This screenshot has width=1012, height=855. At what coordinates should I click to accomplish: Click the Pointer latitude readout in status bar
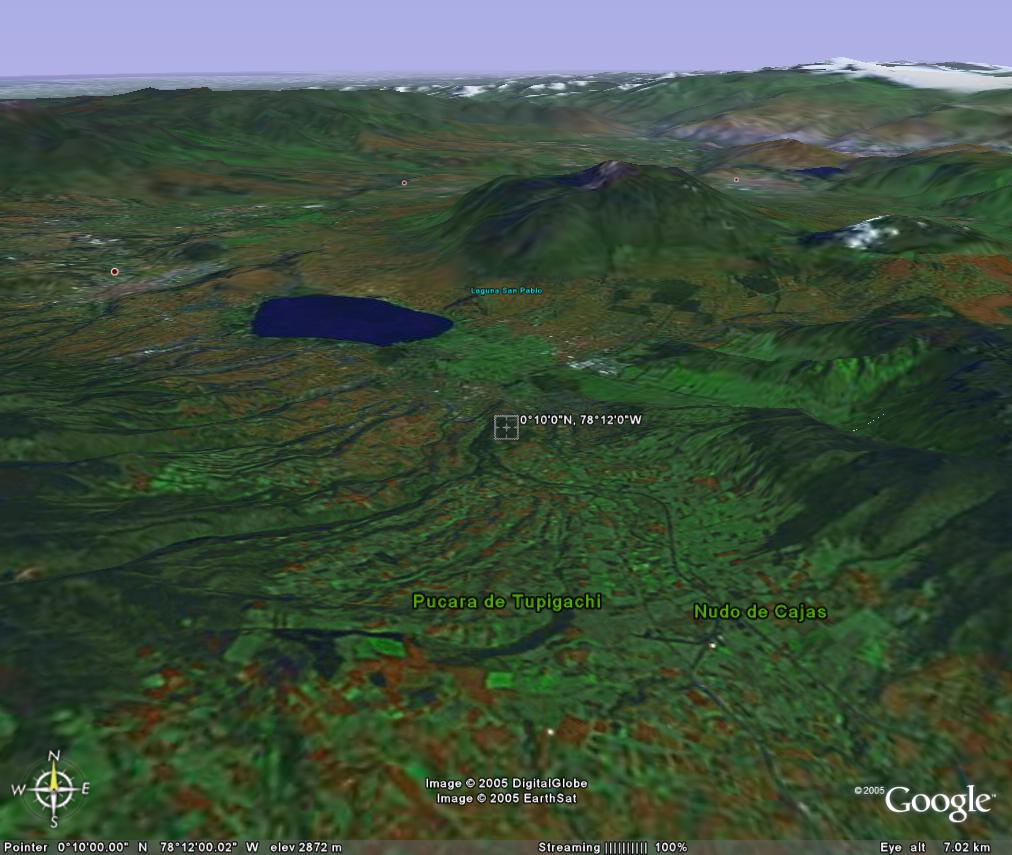pyautogui.click(x=93, y=847)
